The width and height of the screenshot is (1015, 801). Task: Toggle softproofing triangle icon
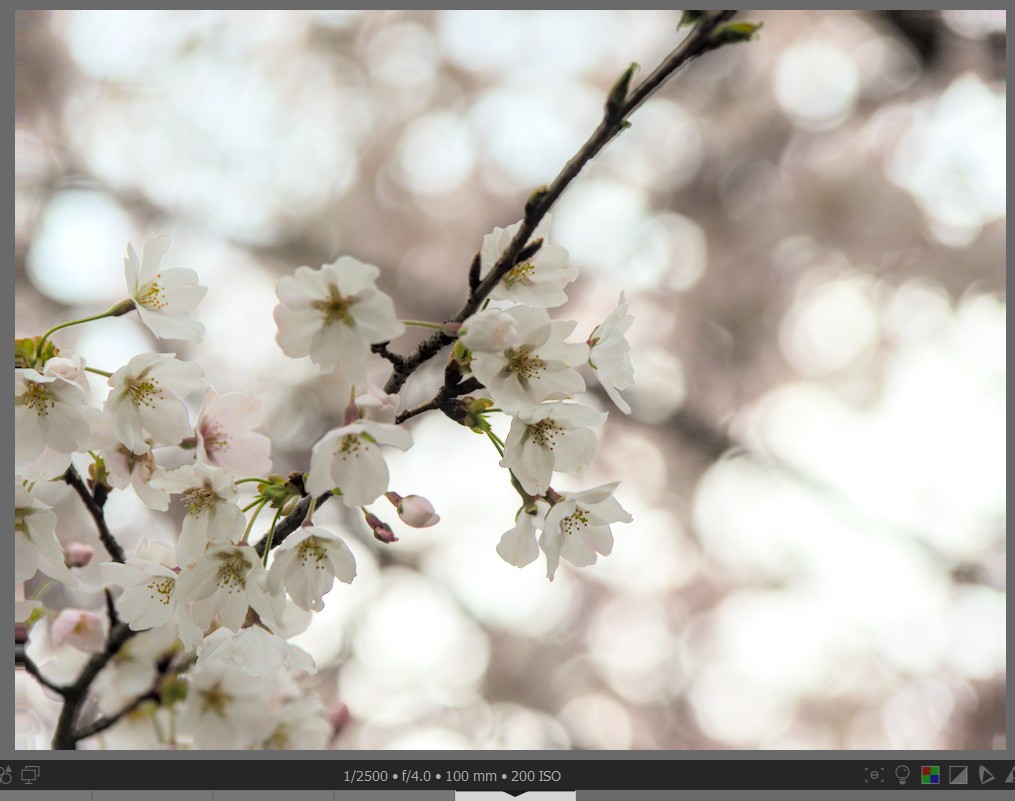tap(986, 775)
